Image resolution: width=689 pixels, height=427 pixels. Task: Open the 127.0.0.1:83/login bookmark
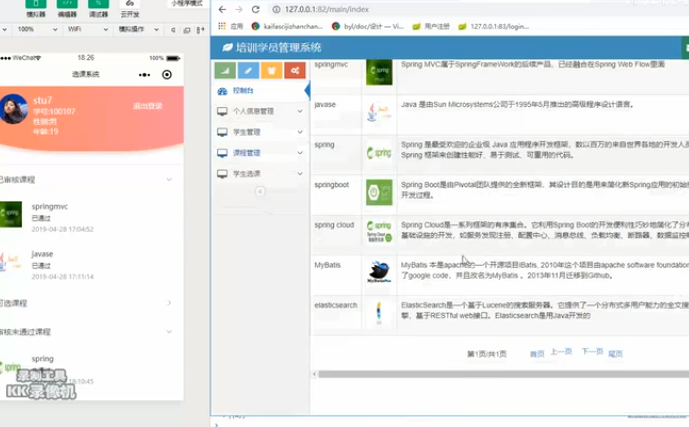click(x=493, y=26)
